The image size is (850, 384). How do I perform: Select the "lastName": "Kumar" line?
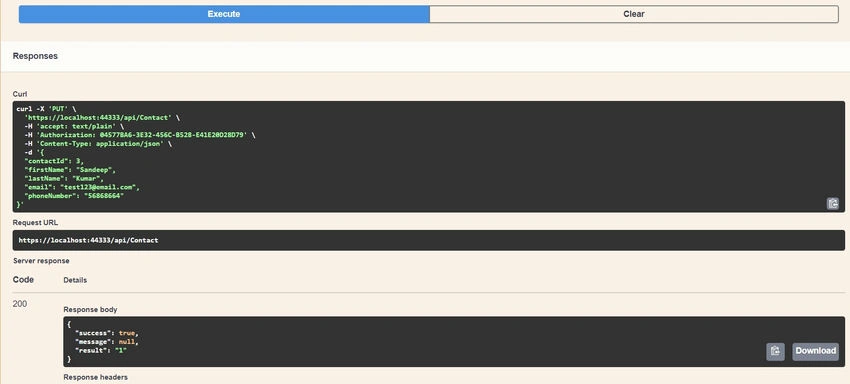coord(63,178)
